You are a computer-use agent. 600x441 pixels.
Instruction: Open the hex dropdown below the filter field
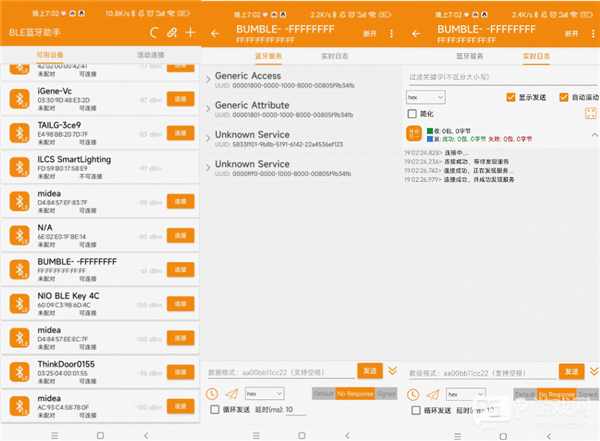(x=425, y=97)
